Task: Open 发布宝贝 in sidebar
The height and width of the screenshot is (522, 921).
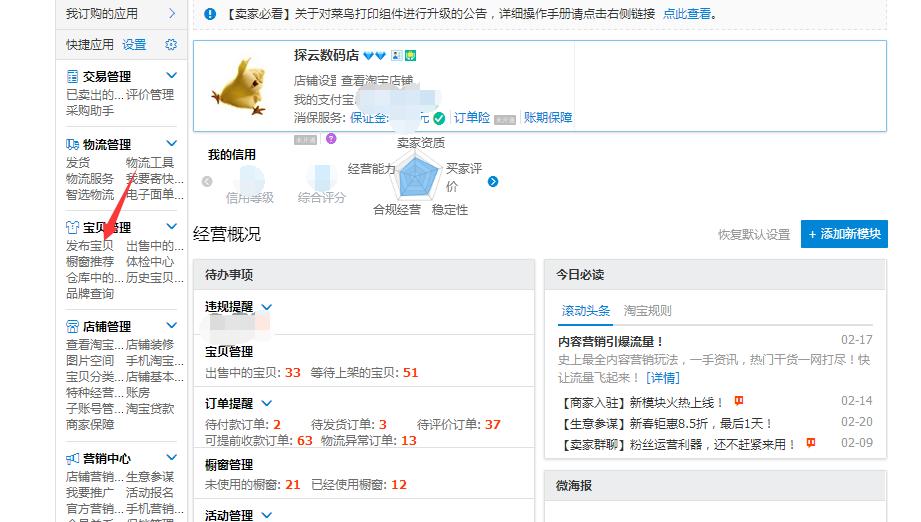Action: tap(90, 245)
